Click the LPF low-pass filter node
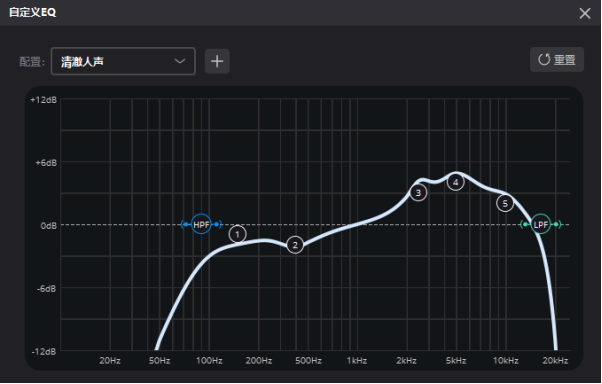602x384 pixels. tap(541, 224)
